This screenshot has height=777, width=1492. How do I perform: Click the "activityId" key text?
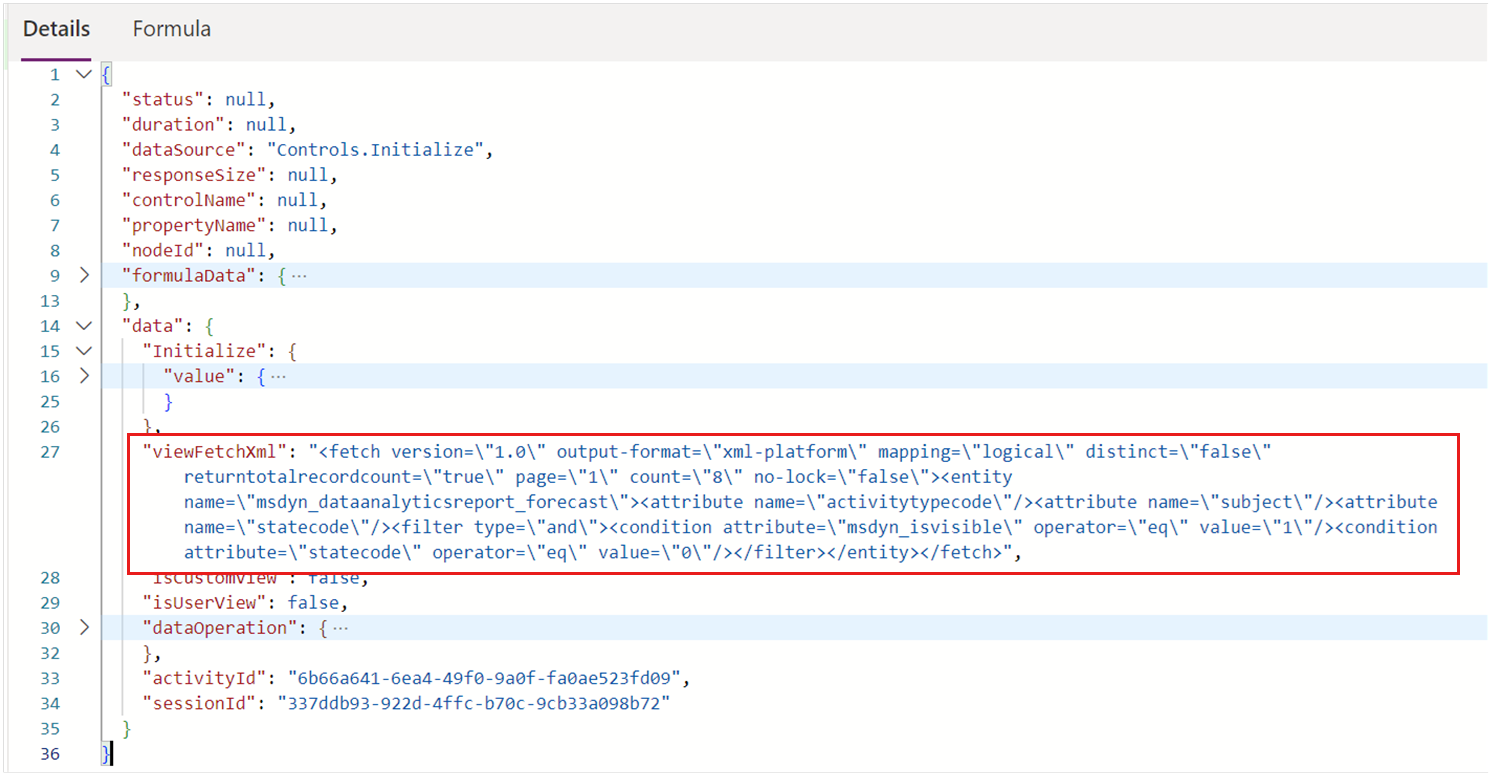point(204,678)
